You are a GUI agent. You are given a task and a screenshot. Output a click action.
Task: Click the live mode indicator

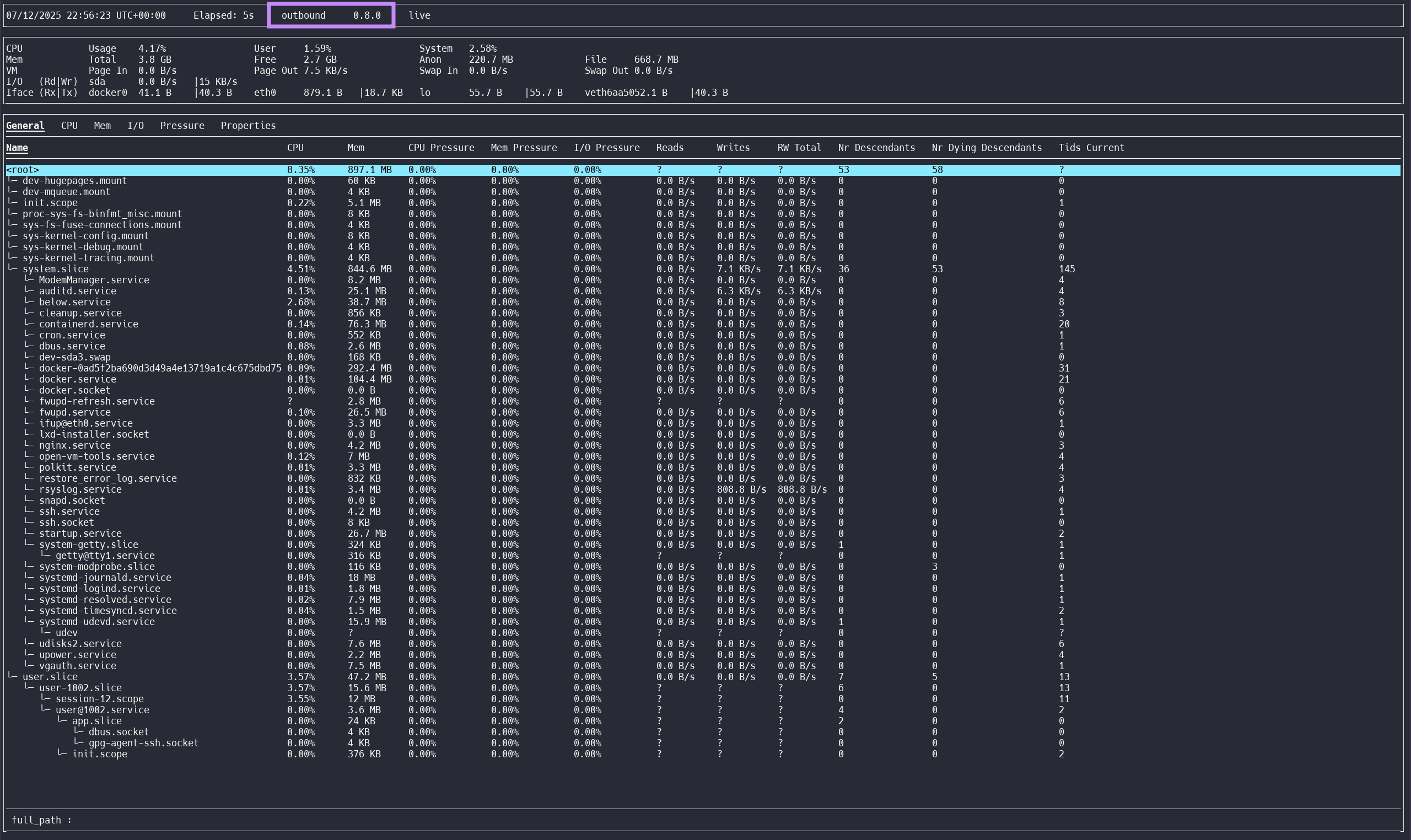tap(419, 15)
